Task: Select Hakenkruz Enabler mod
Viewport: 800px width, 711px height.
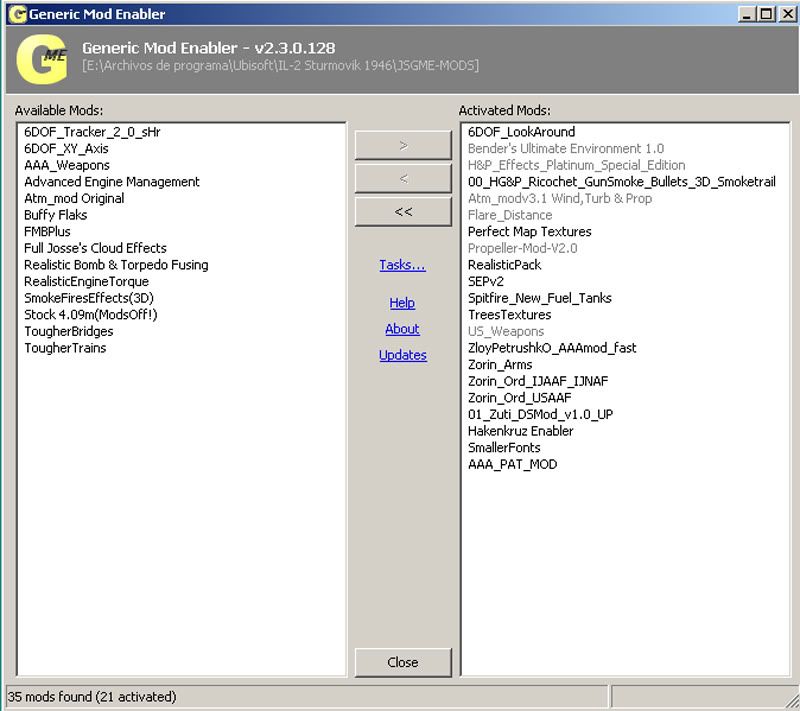Action: click(x=520, y=431)
